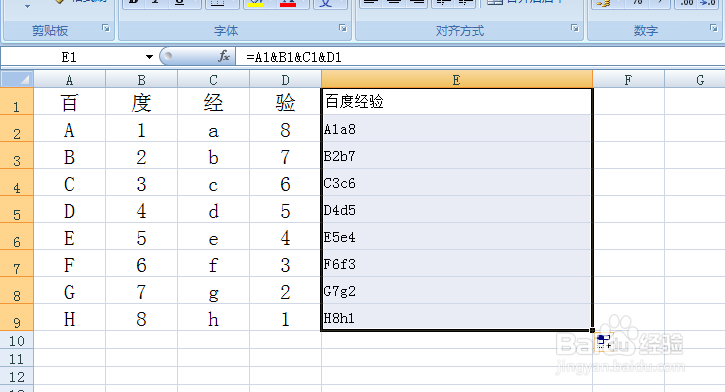This screenshot has width=725, height=392.
Task: Click cell A7 with uppercase F
Action: [69, 263]
